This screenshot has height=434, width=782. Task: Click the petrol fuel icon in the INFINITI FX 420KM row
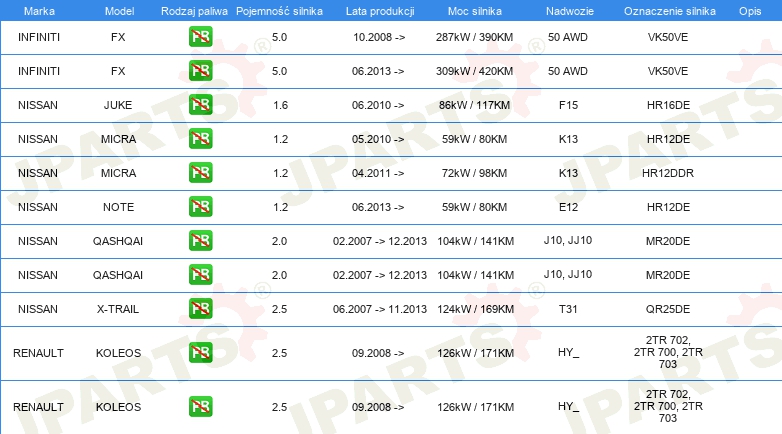[x=200, y=71]
